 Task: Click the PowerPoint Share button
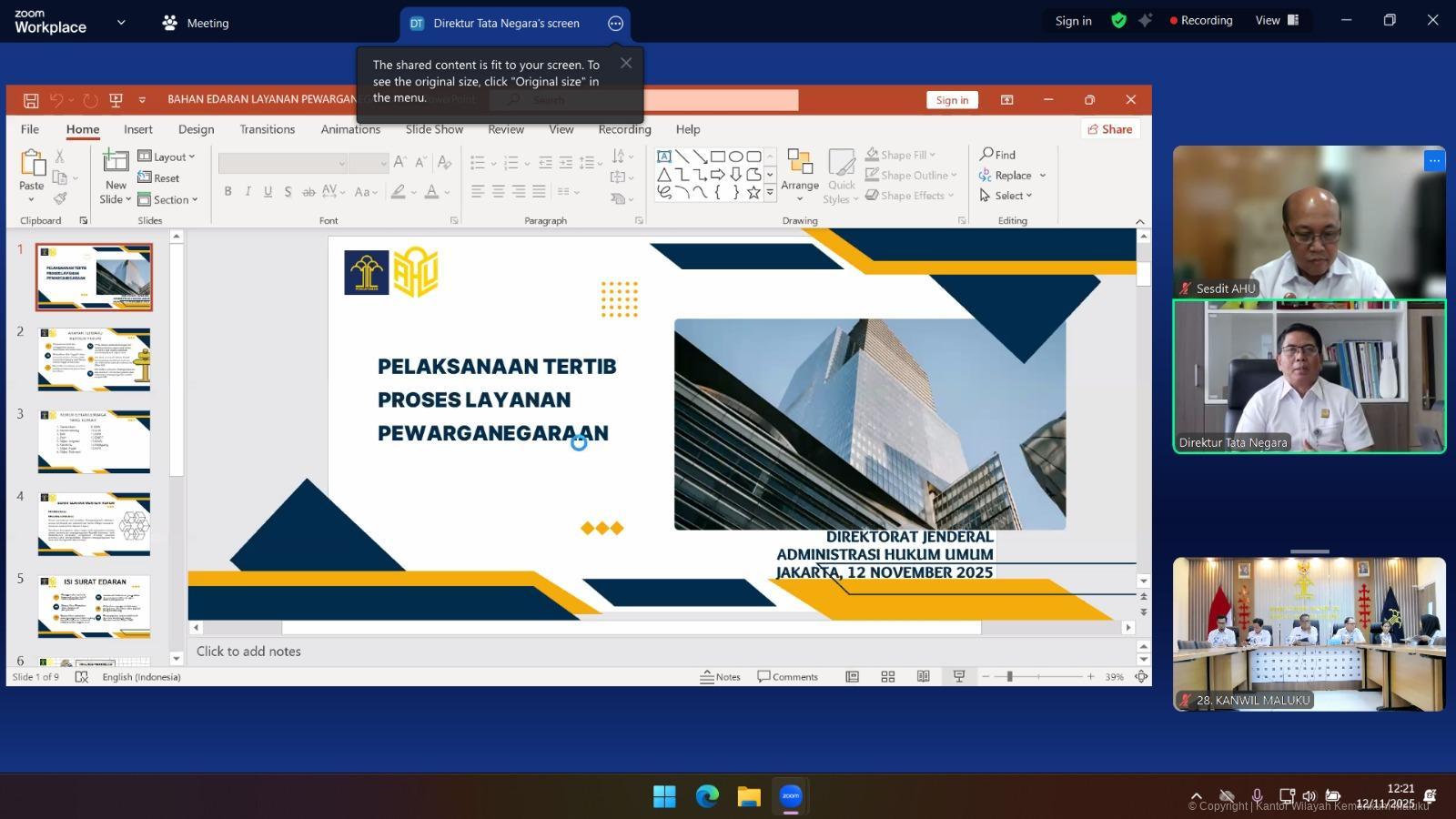[x=1110, y=129]
